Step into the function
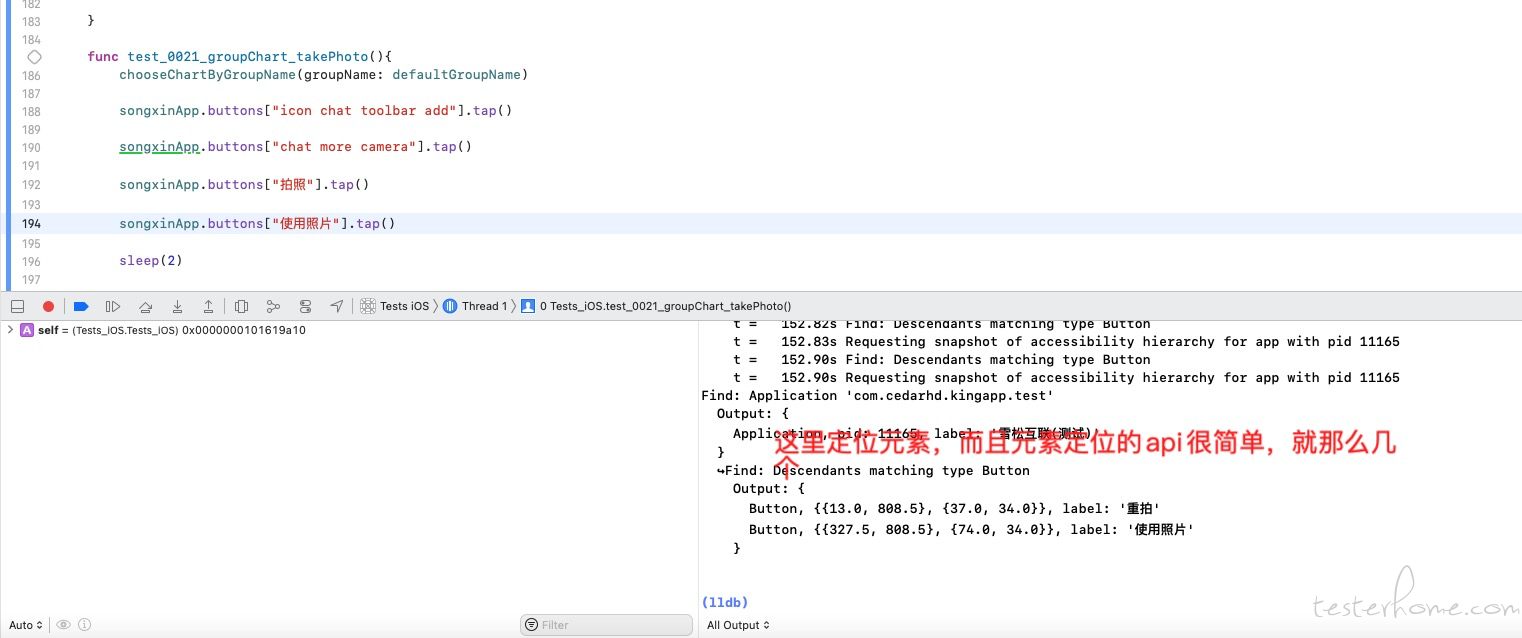Image resolution: width=1522 pixels, height=638 pixels. (x=177, y=306)
